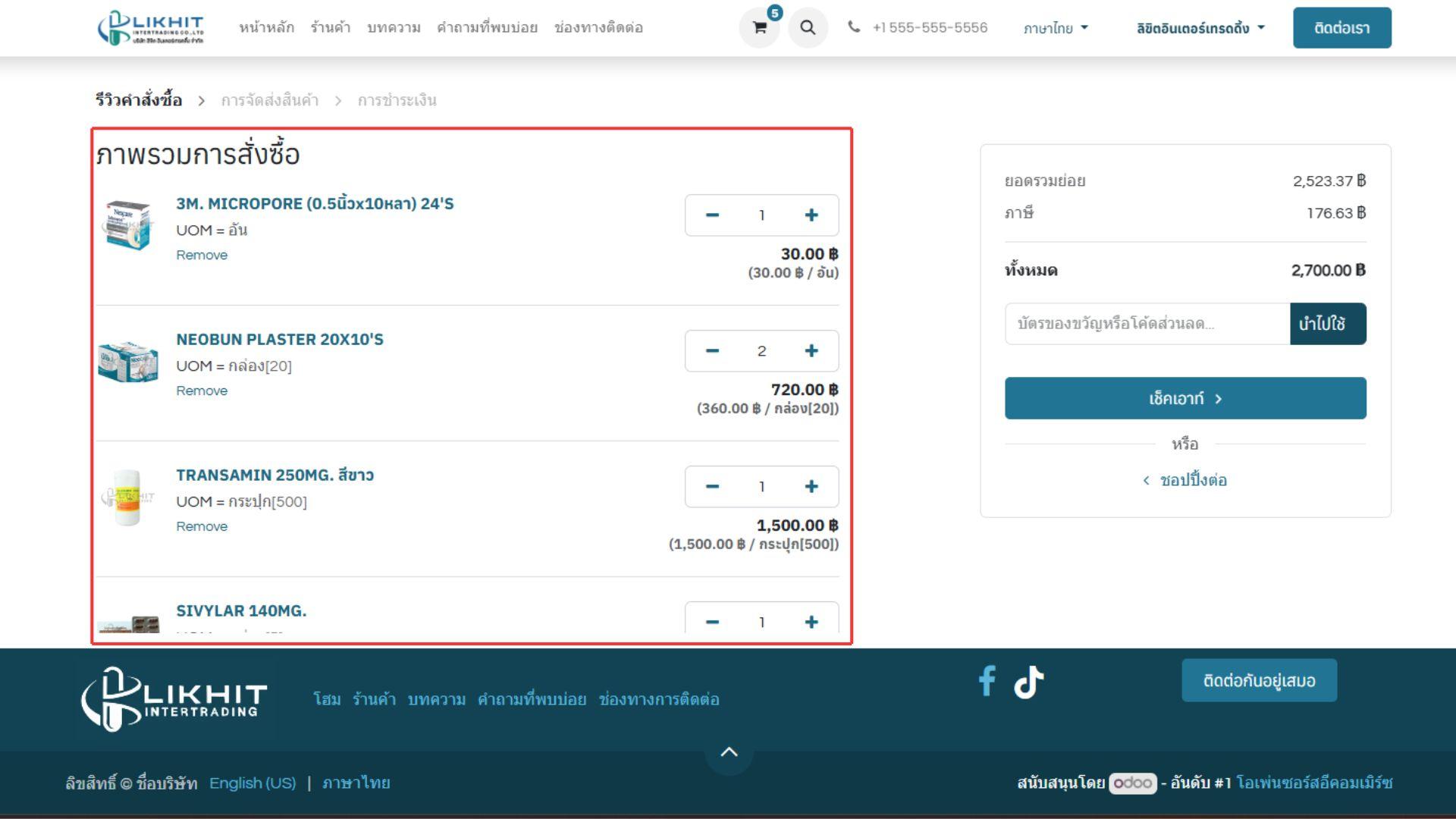Open the 3M. MICROPORE product link

point(315,204)
